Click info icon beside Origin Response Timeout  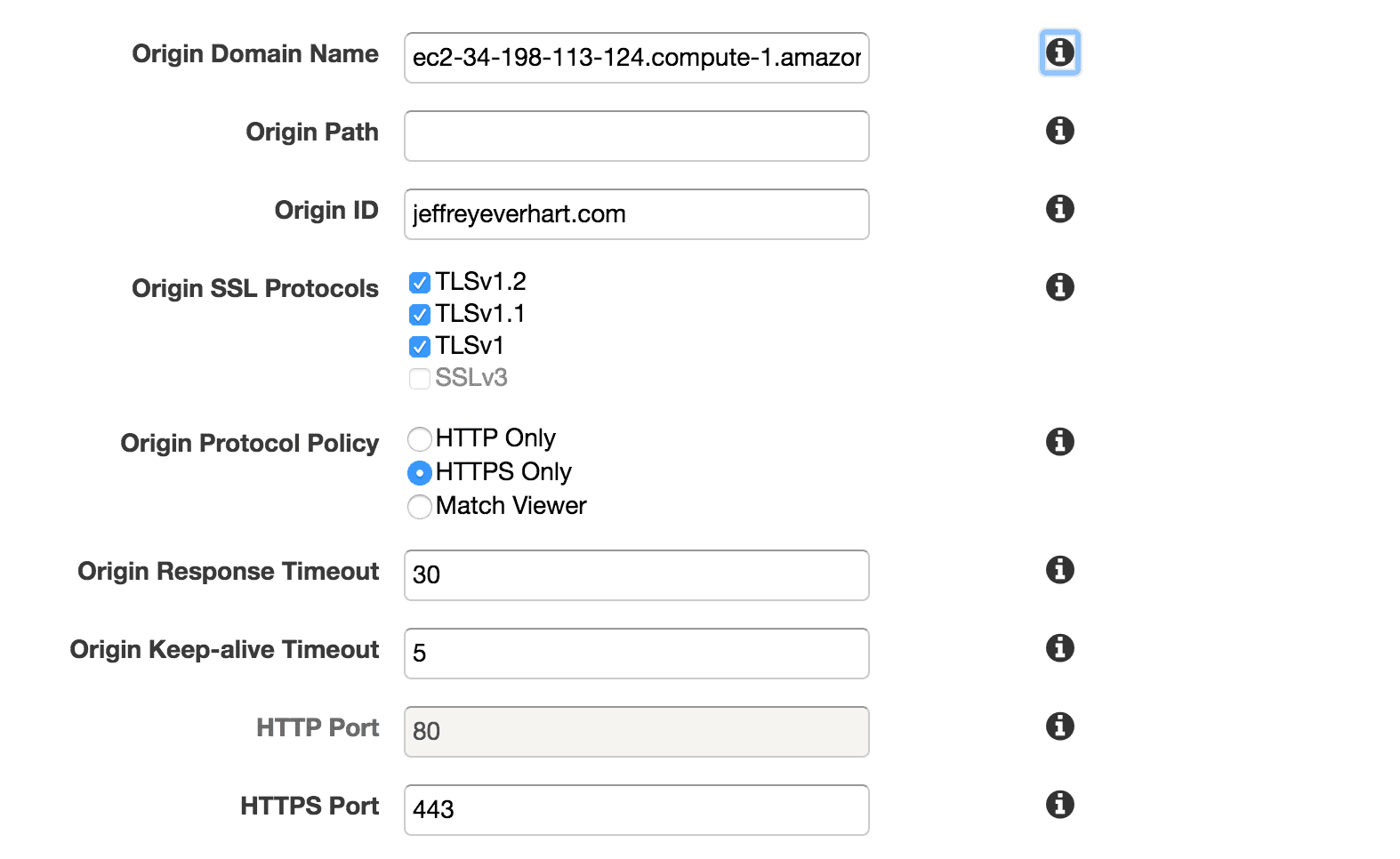click(1059, 570)
